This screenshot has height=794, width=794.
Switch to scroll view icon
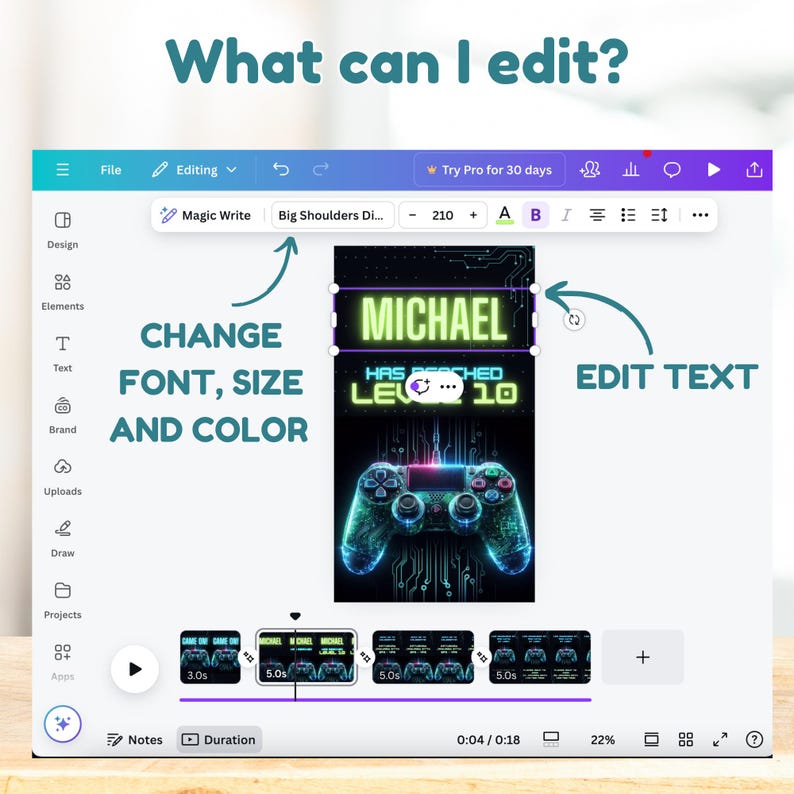click(x=651, y=740)
